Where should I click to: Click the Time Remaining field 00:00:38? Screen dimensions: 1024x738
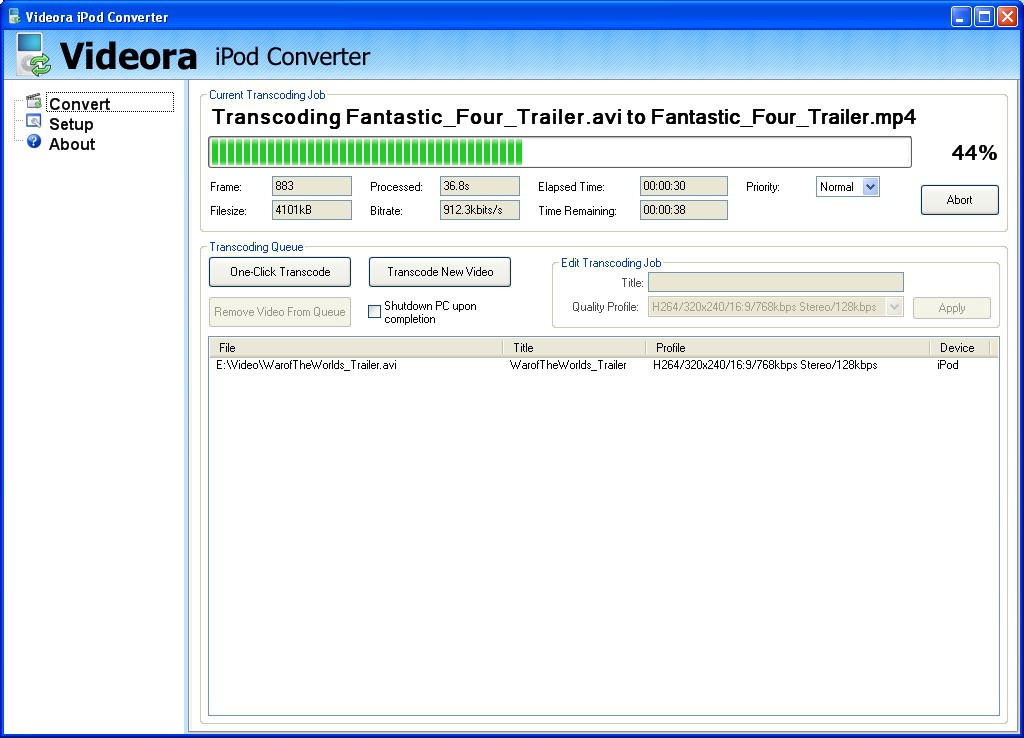pos(684,210)
